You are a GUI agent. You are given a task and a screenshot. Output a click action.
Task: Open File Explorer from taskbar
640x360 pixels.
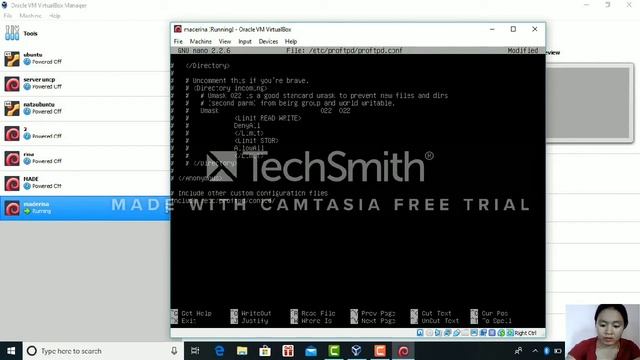(x=242, y=351)
